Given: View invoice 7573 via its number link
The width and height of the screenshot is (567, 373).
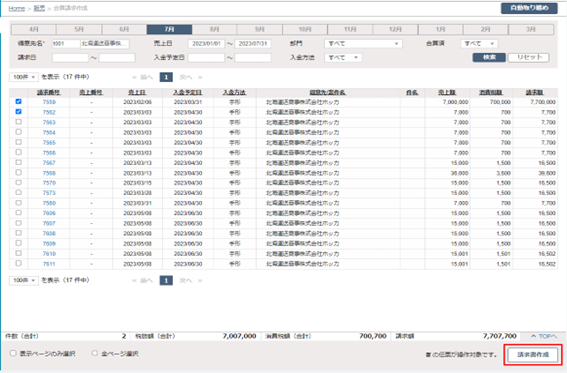Looking at the screenshot, I should [x=49, y=193].
